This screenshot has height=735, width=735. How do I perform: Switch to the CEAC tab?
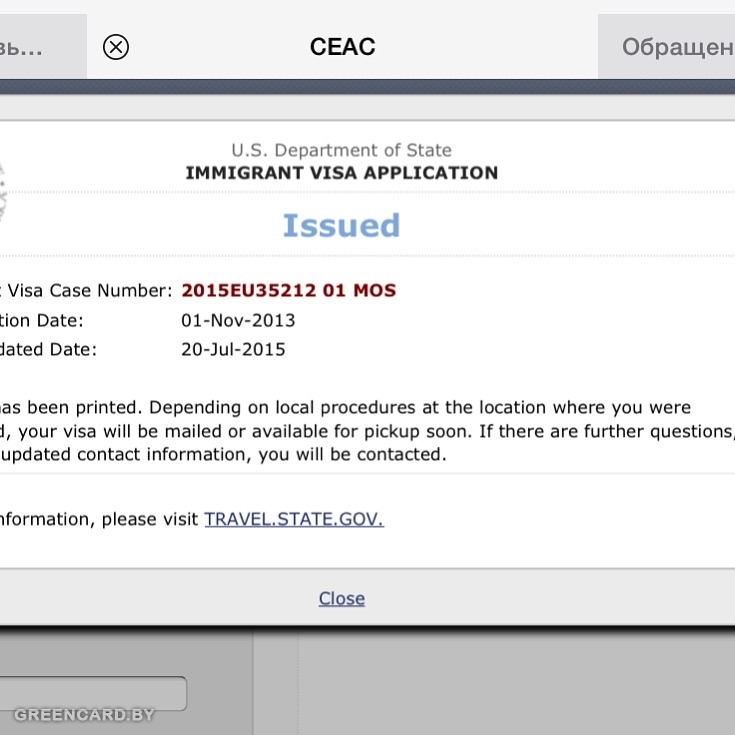click(x=342, y=47)
